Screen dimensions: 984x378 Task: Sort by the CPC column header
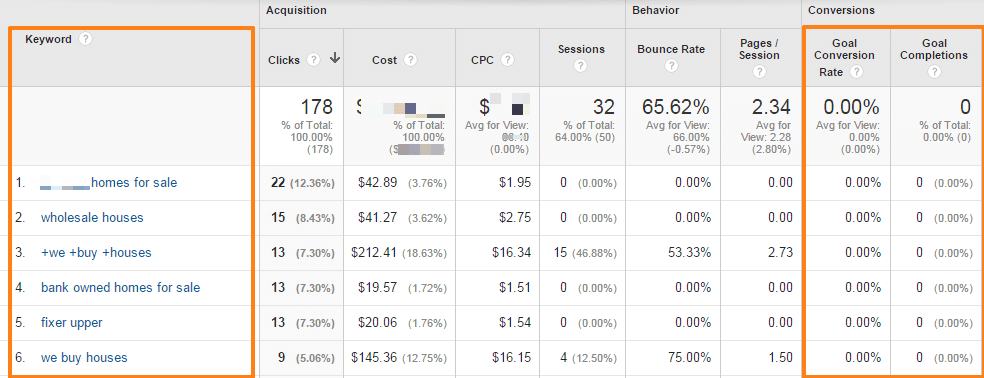point(482,60)
